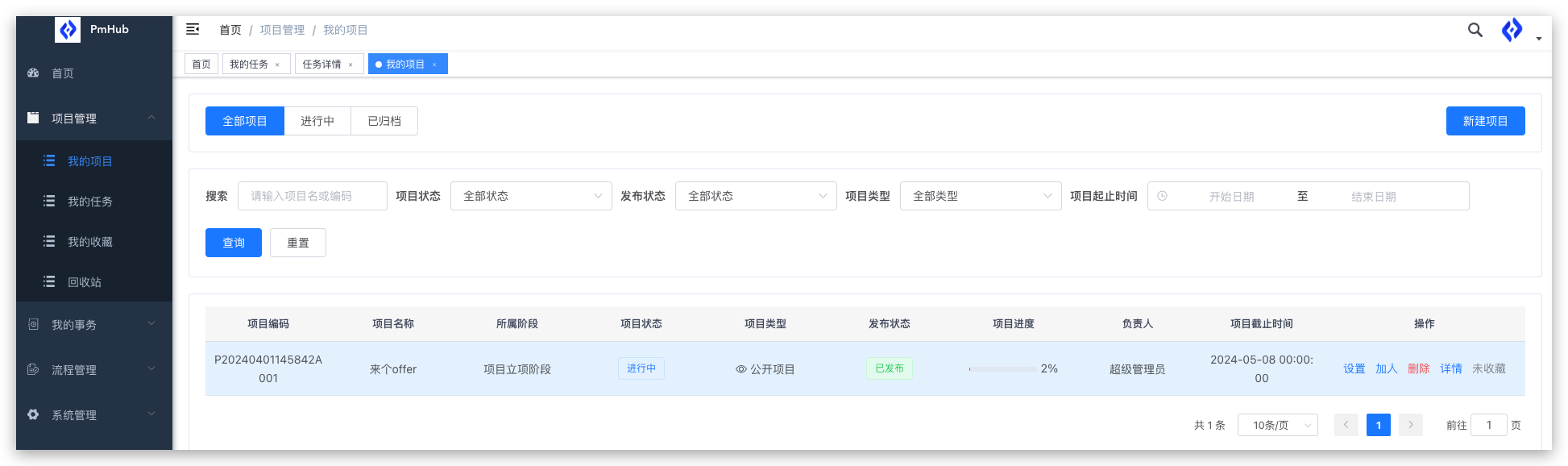Go to previous page arrow
The height and width of the screenshot is (466, 1568).
(x=1346, y=425)
